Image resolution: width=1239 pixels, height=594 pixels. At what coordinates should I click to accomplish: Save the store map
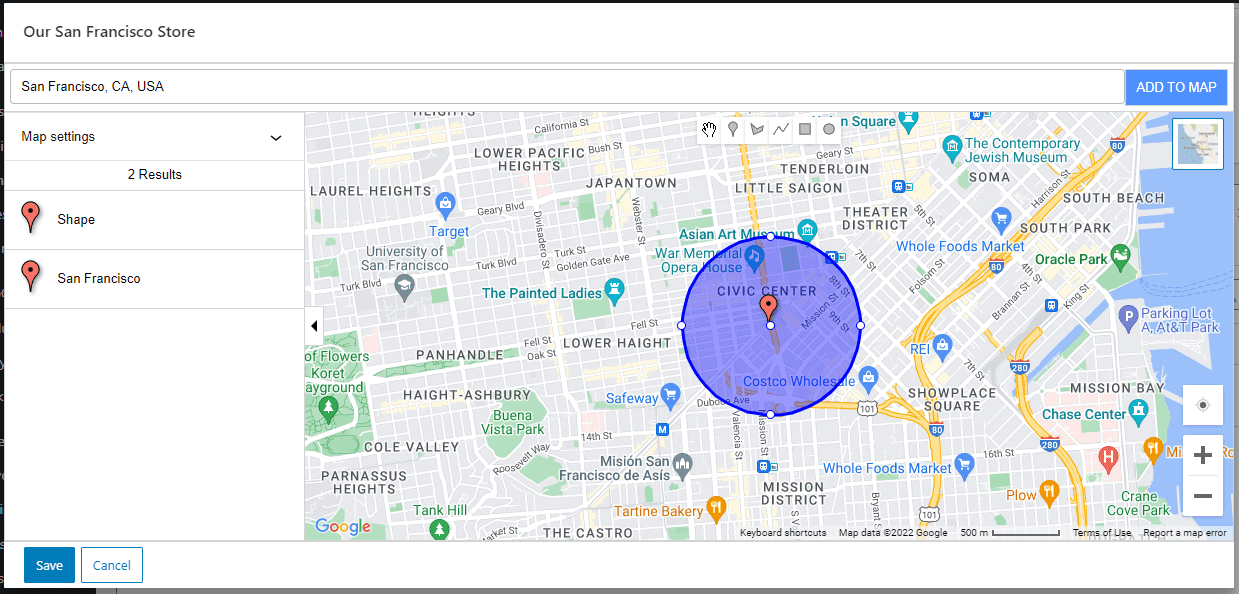pos(49,565)
